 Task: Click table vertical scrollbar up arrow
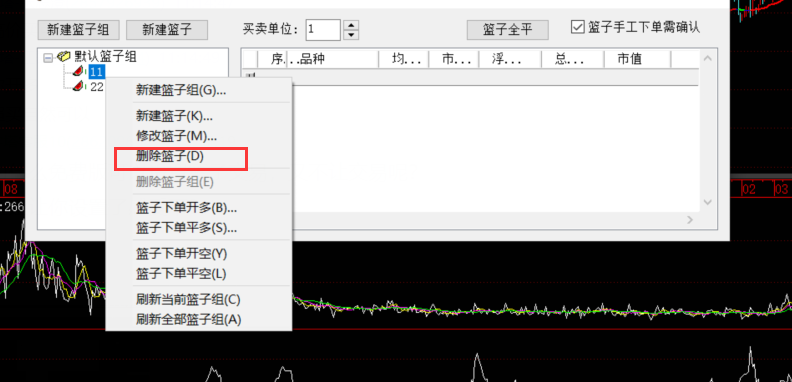(708, 59)
